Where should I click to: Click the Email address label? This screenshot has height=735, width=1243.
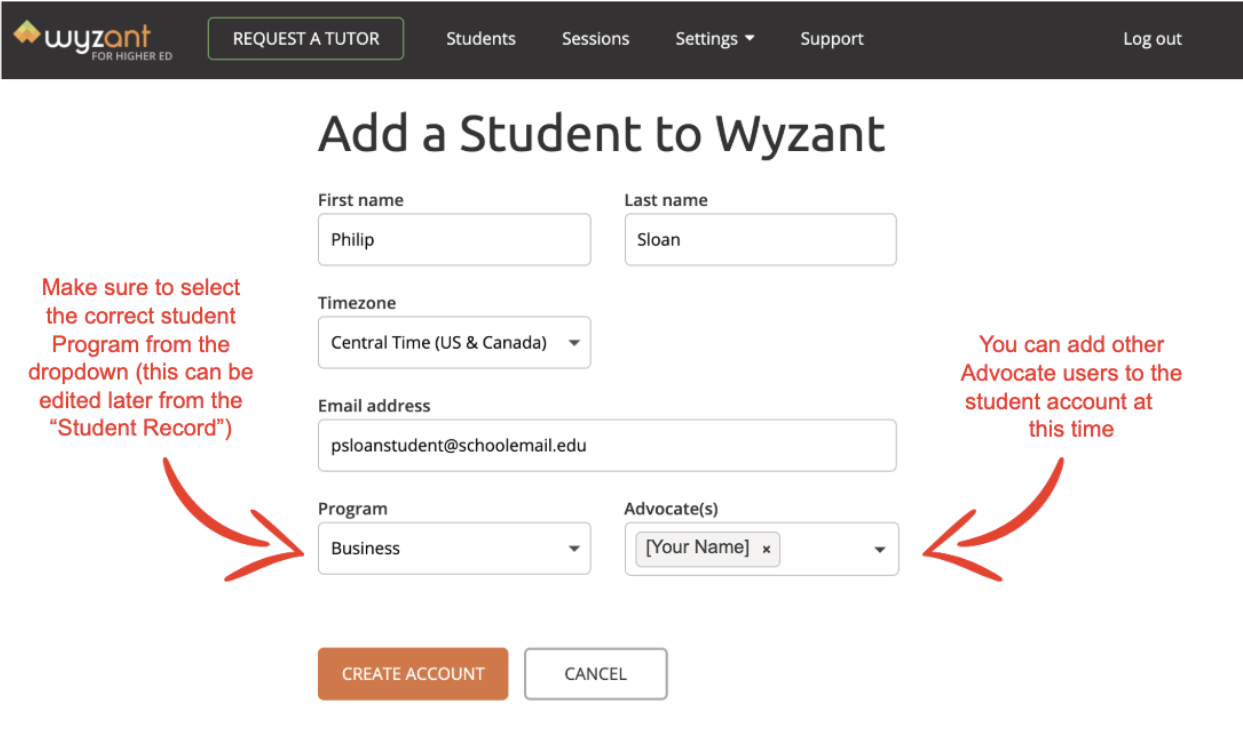click(374, 406)
